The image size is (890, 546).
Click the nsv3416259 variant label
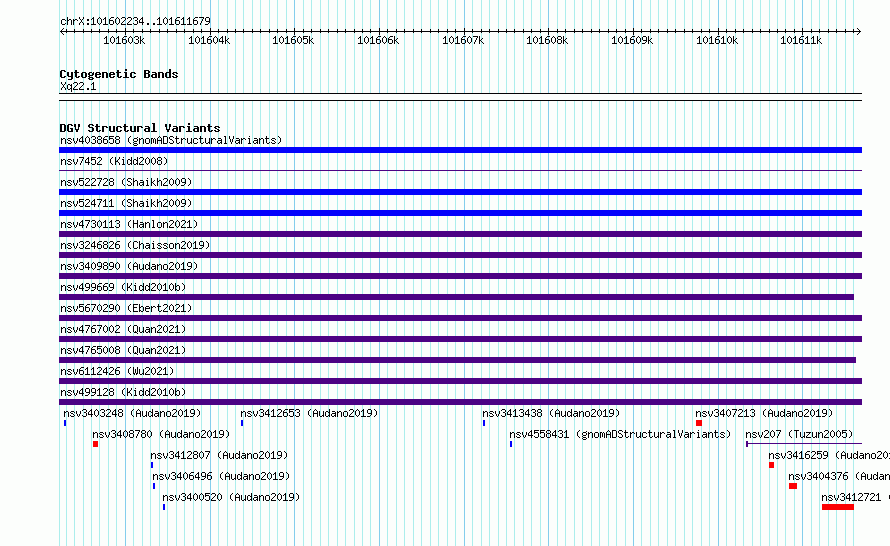[829, 455]
